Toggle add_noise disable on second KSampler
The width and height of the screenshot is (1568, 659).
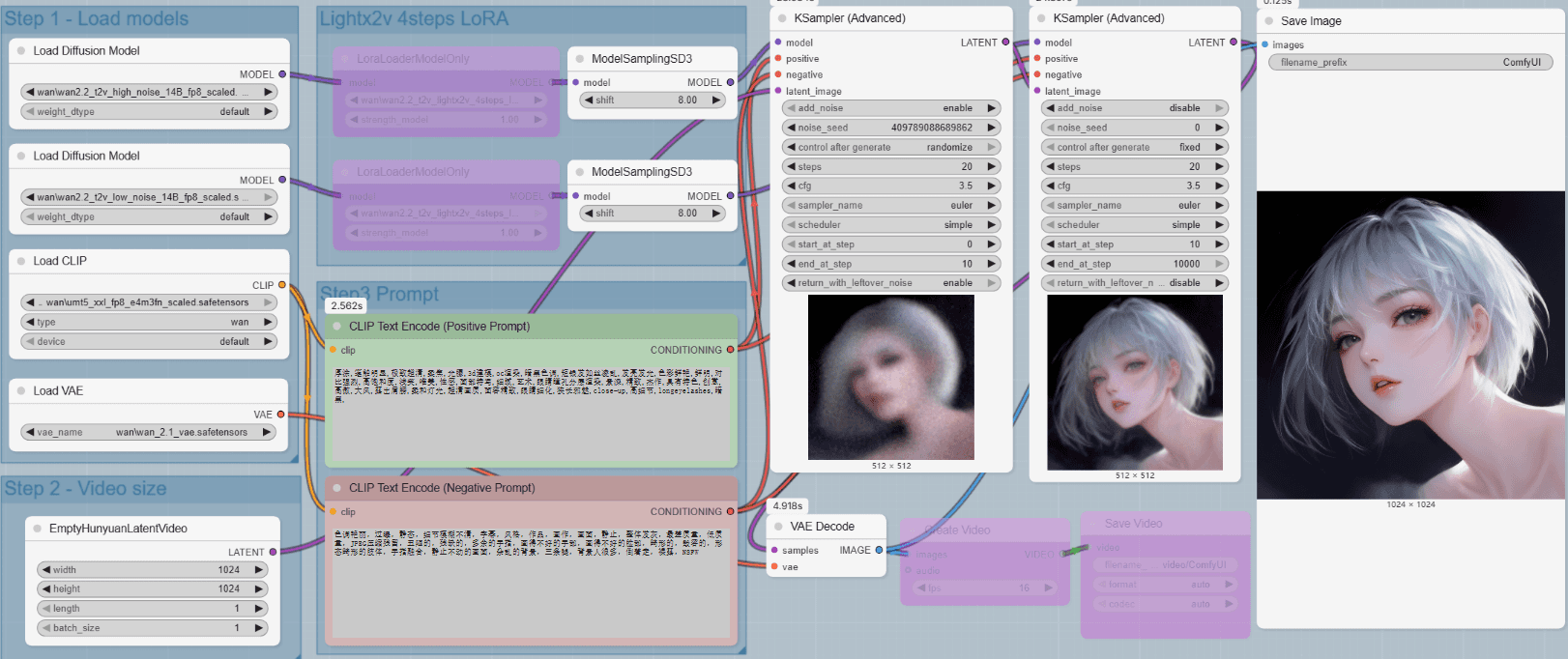1134,108
